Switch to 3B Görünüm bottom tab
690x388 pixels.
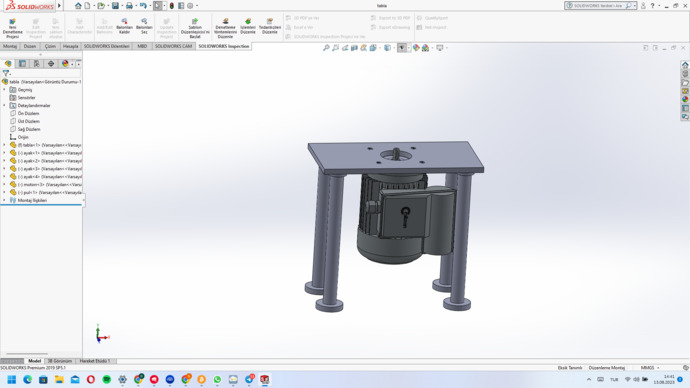pyautogui.click(x=59, y=361)
